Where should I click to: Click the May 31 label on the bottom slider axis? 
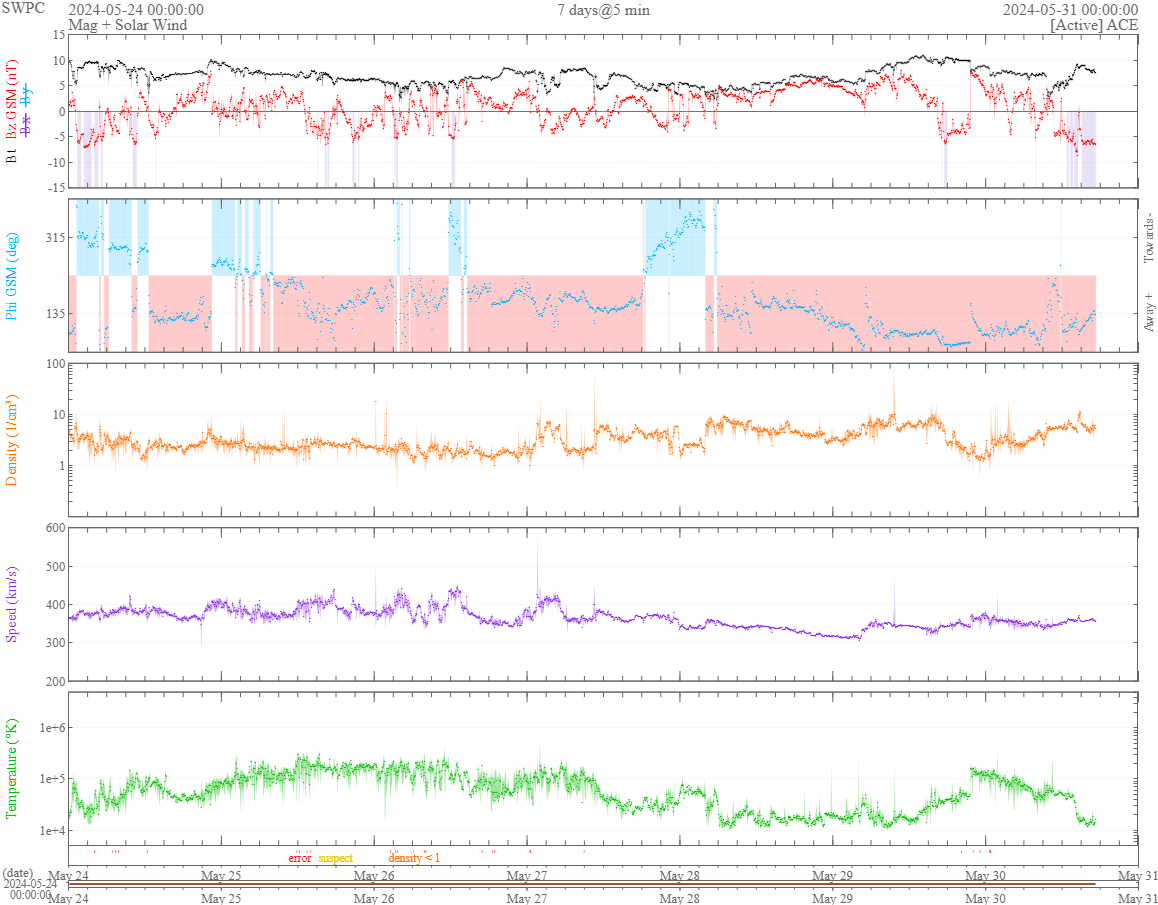point(1138,898)
